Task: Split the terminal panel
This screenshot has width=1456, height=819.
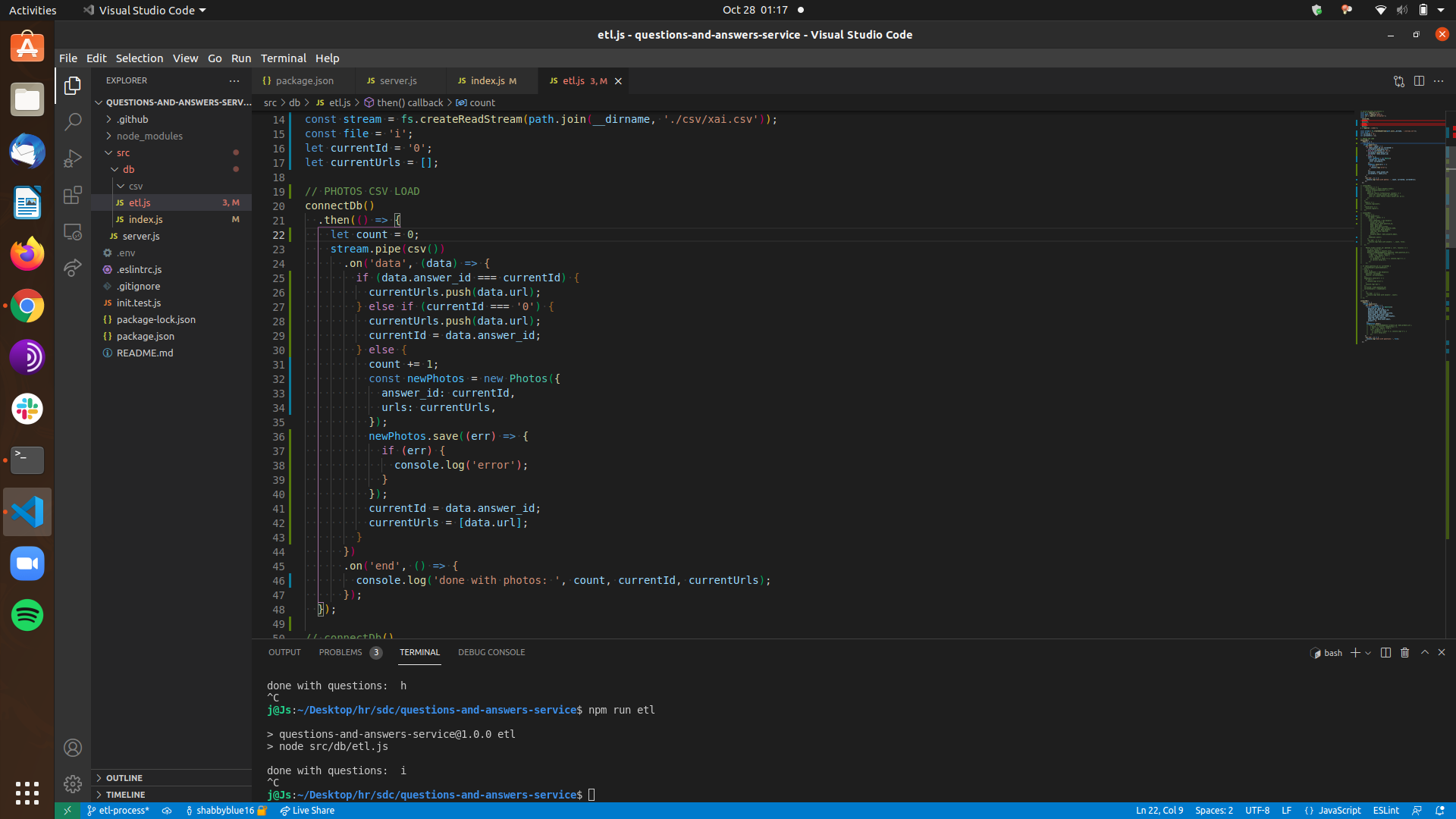Action: [1385, 652]
